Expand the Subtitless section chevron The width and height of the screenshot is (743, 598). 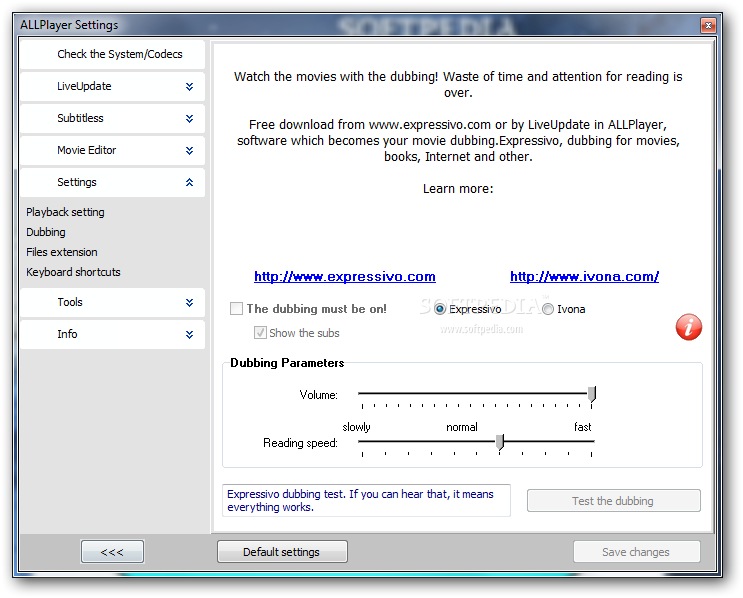point(189,118)
